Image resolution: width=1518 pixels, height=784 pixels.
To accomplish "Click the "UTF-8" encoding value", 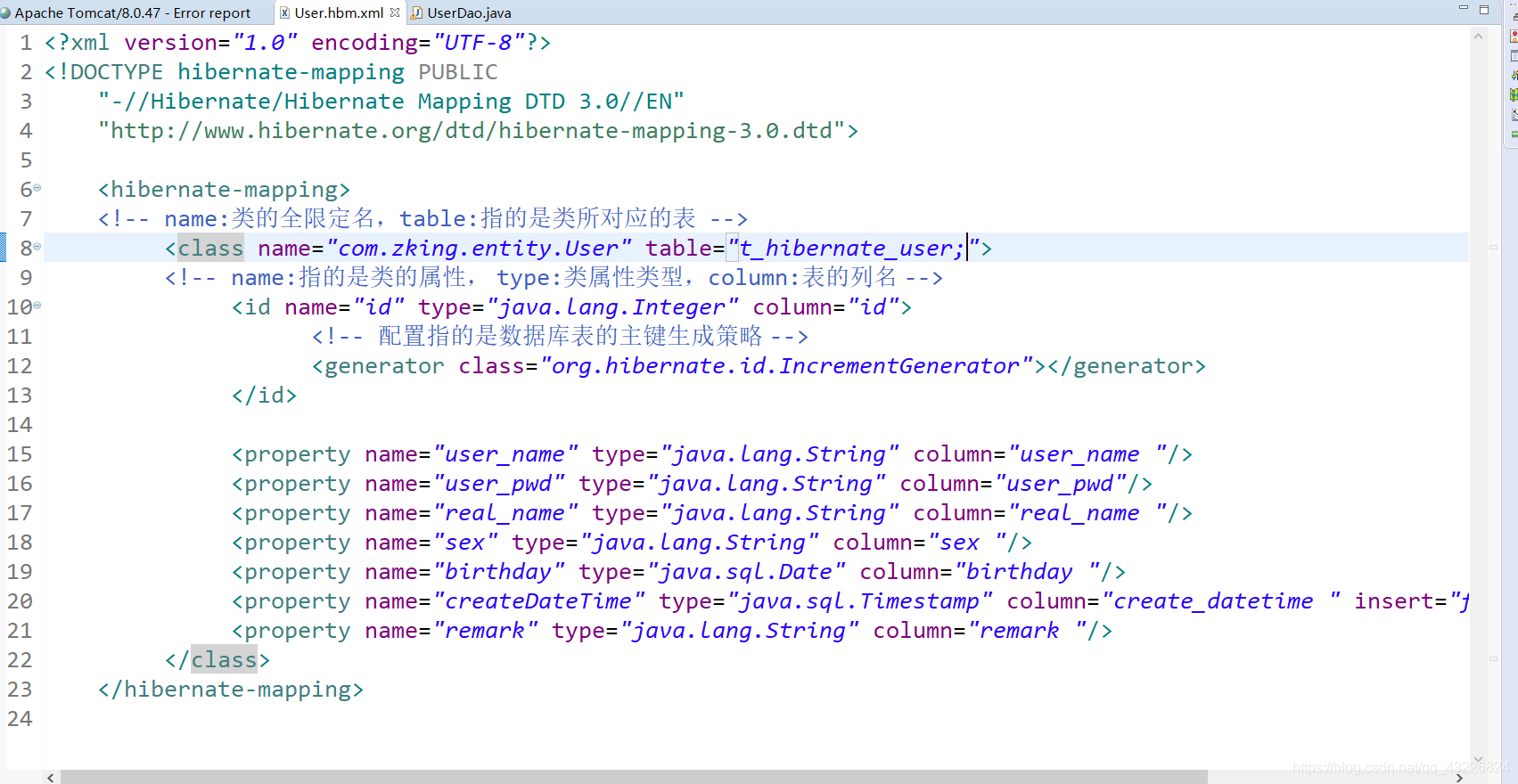I will 479,42.
